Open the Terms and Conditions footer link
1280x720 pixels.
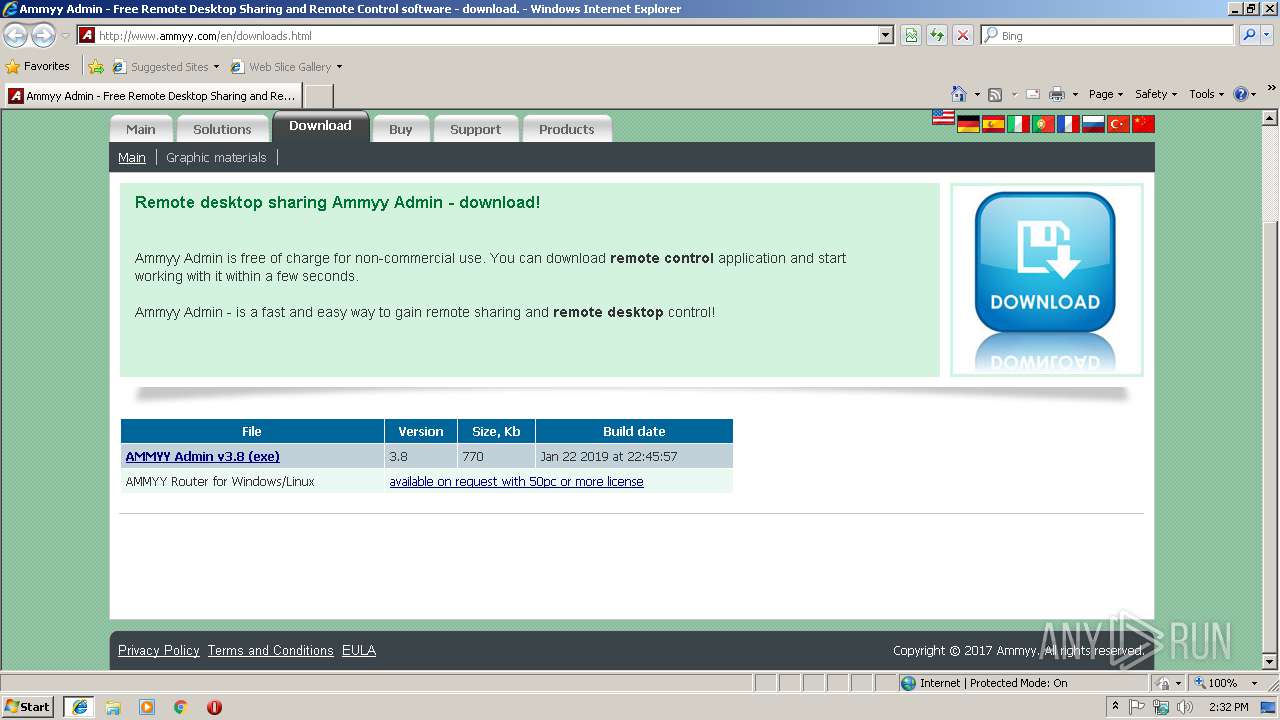coord(271,650)
